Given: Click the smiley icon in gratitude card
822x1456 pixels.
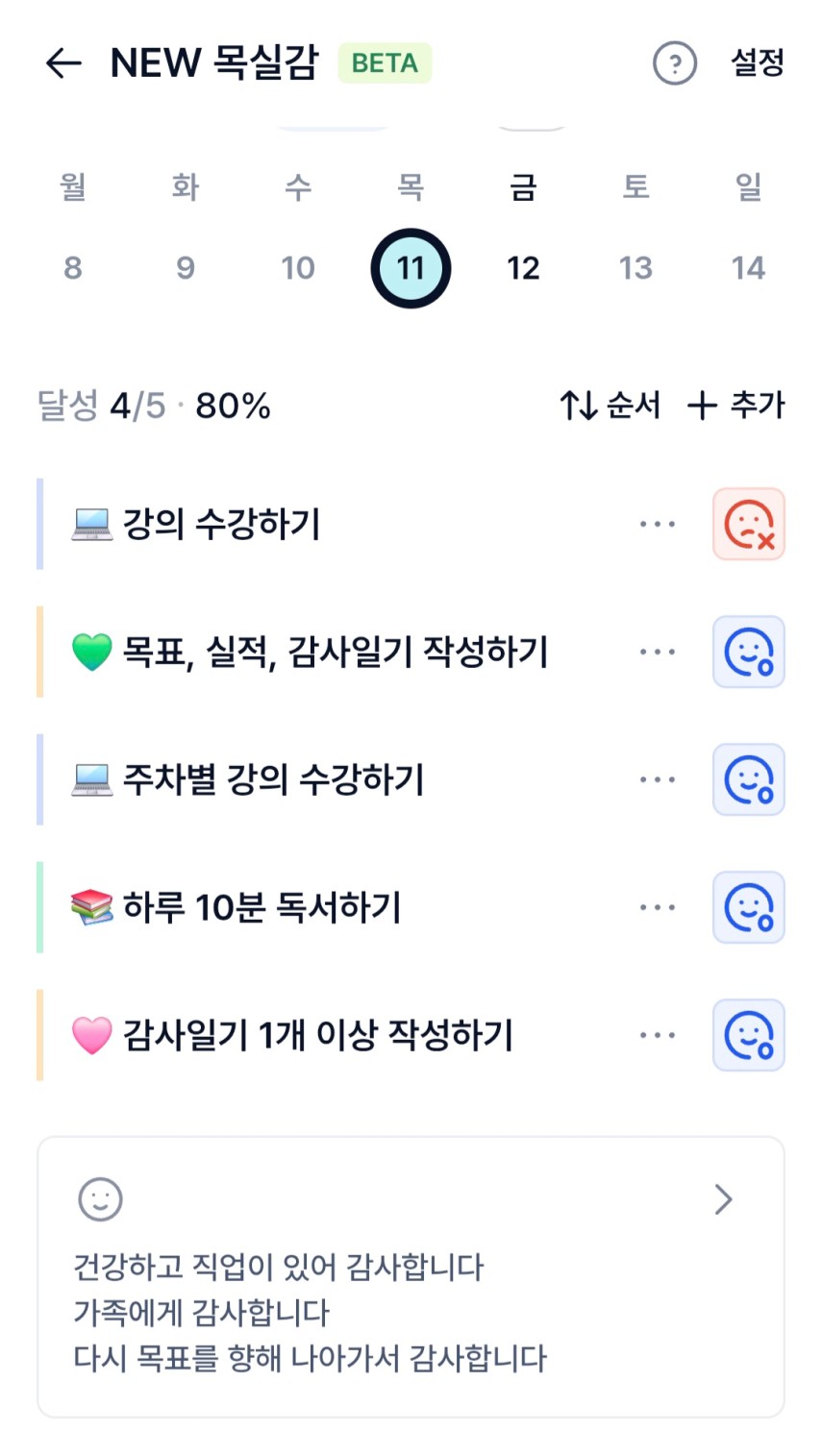Looking at the screenshot, I should (x=100, y=1199).
